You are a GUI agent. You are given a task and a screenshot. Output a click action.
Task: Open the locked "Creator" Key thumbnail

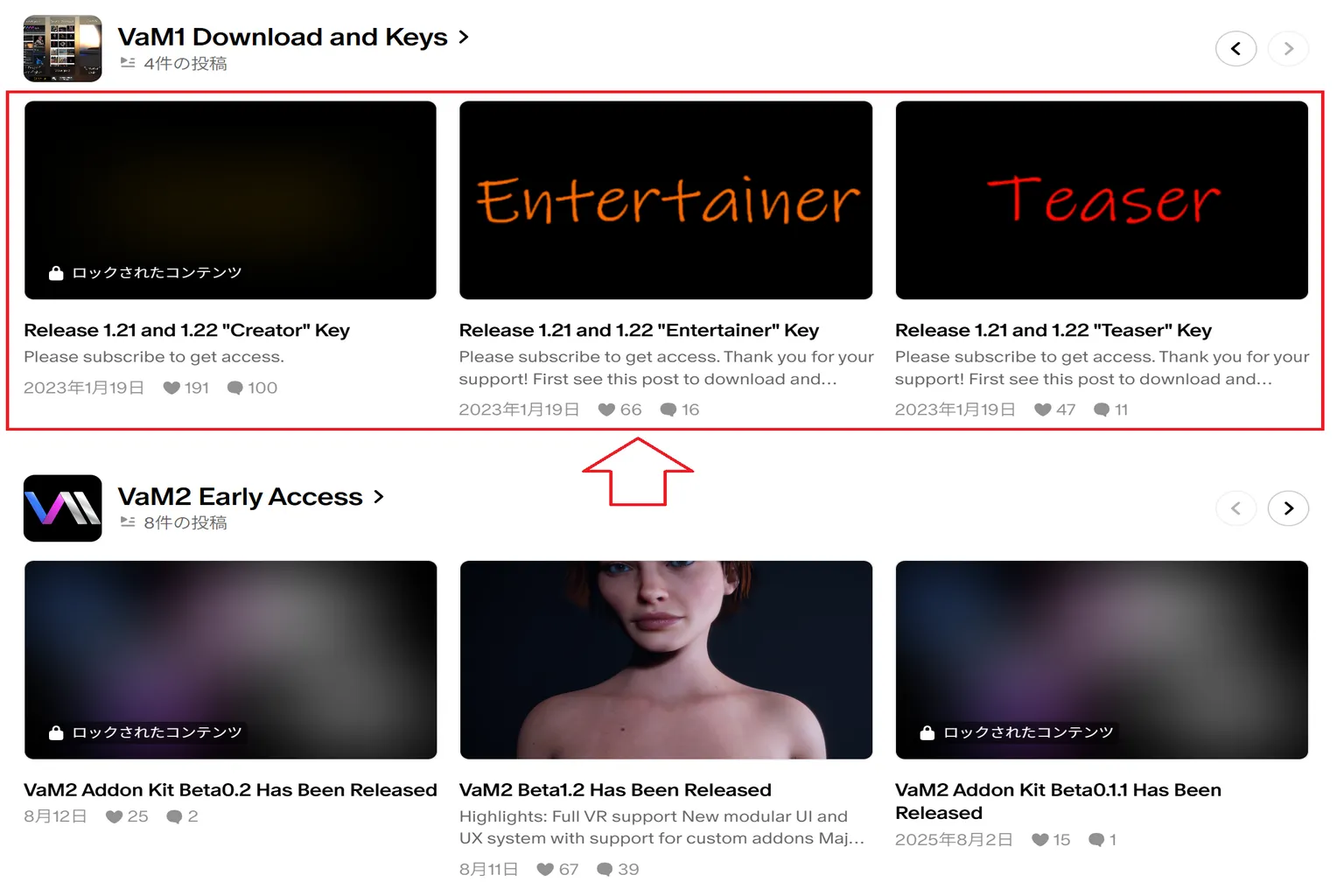(x=230, y=200)
